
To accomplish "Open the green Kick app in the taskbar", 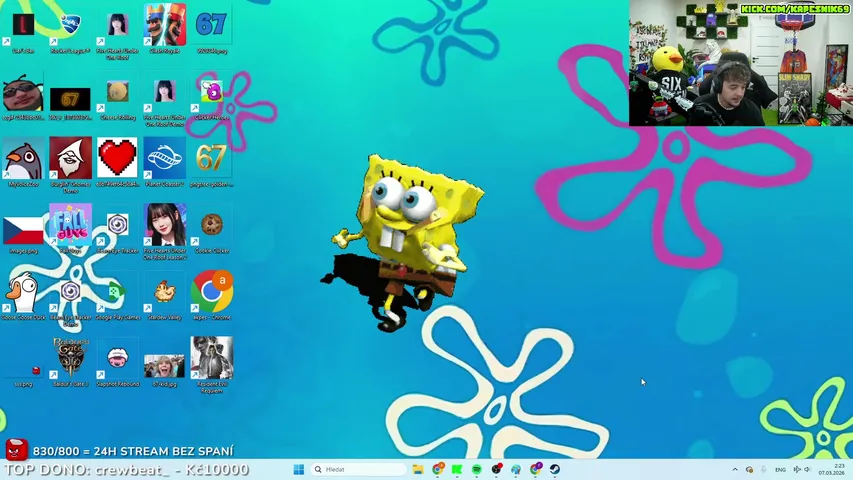I will (x=457, y=469).
